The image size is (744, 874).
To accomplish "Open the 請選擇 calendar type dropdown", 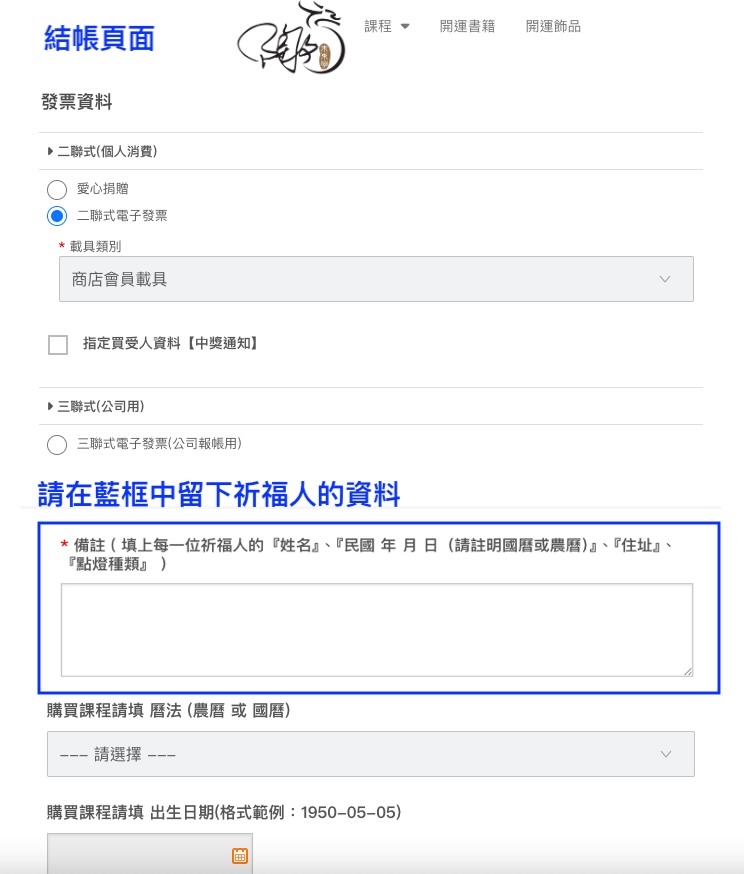I will point(370,754).
